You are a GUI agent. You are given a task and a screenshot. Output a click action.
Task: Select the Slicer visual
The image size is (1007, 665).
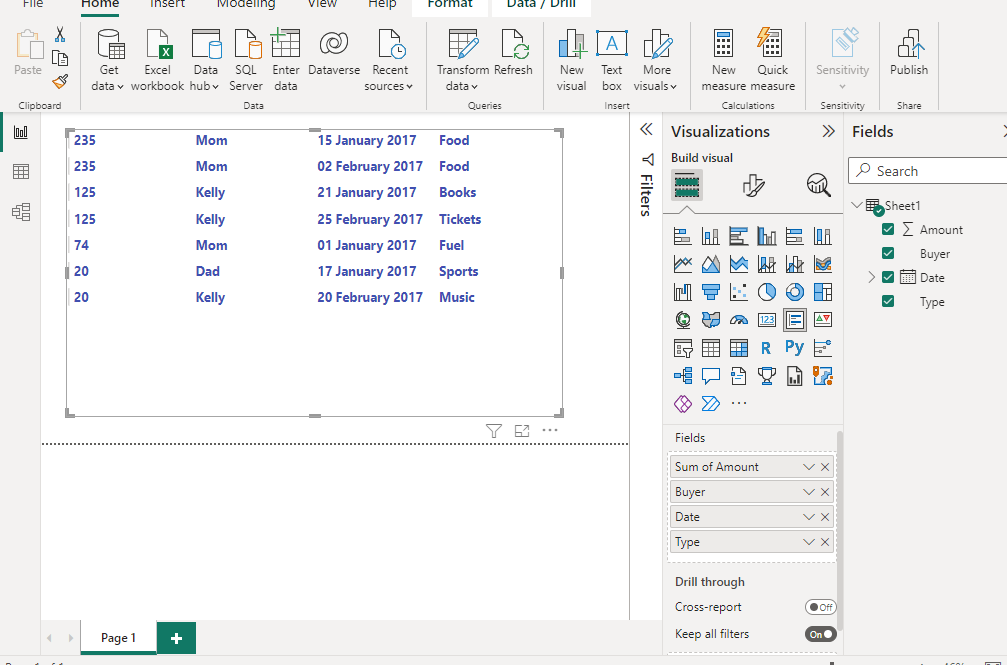pos(683,348)
